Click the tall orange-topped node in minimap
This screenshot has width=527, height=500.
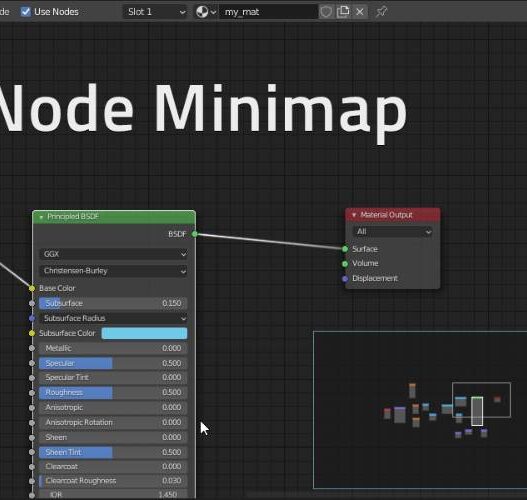click(x=412, y=391)
